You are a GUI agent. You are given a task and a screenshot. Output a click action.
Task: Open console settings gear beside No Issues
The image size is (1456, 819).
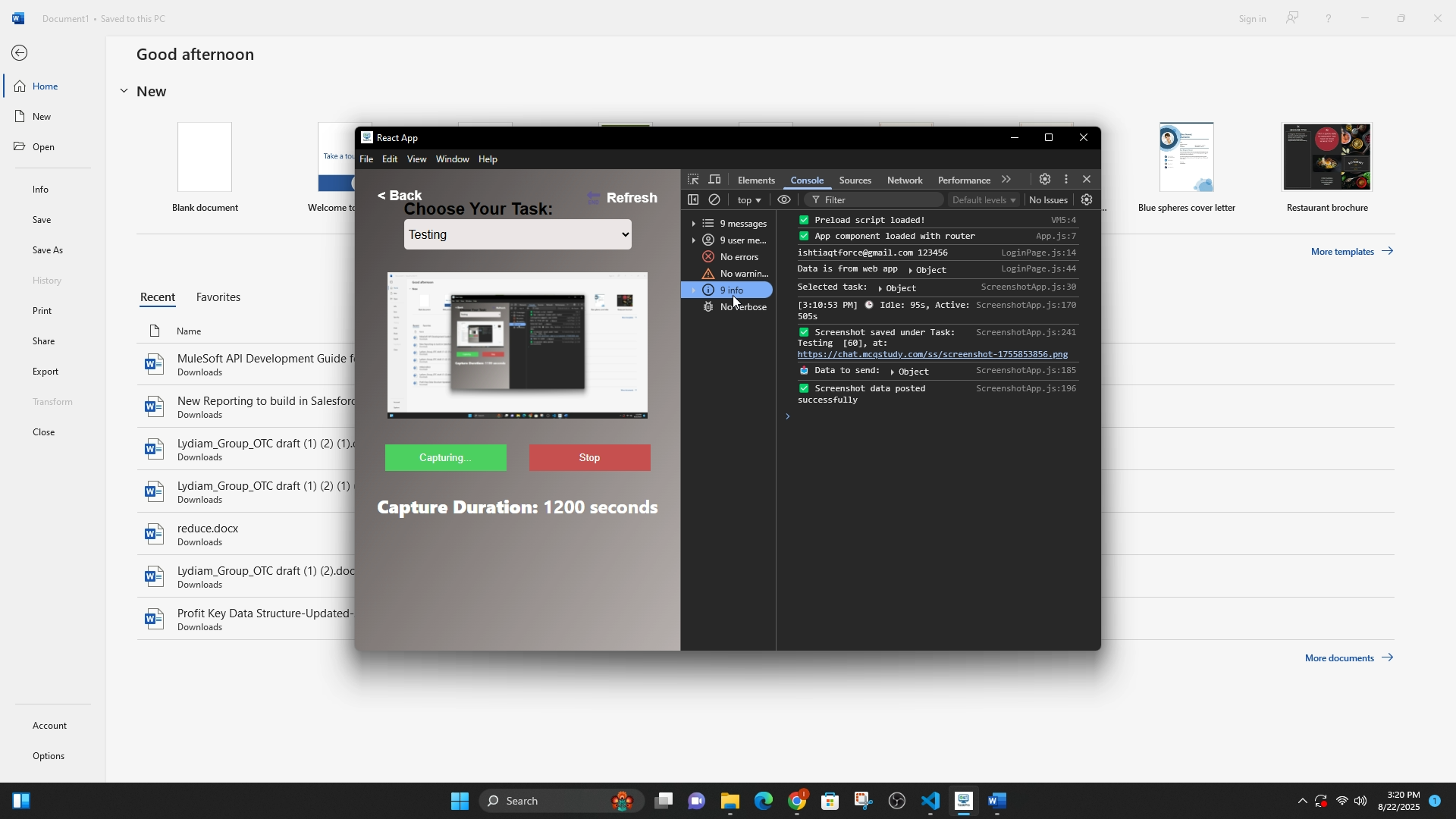1087,200
